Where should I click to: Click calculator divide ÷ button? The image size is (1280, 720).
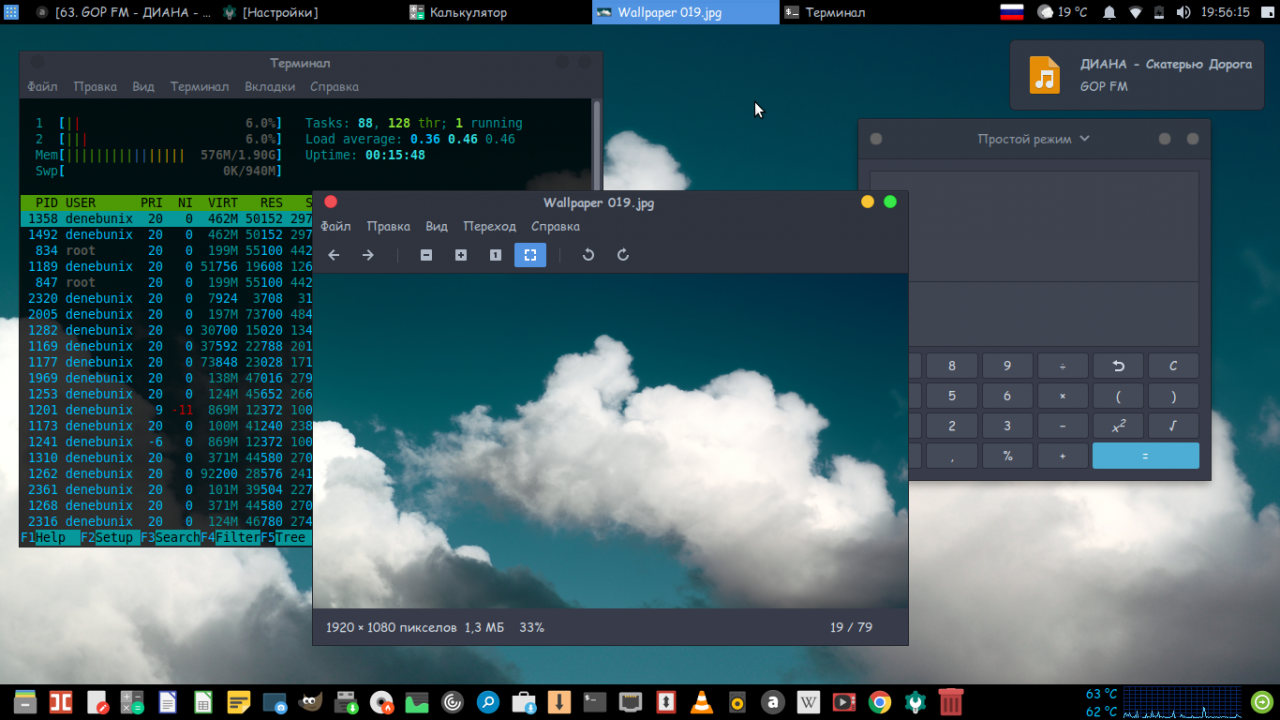[x=1062, y=366]
